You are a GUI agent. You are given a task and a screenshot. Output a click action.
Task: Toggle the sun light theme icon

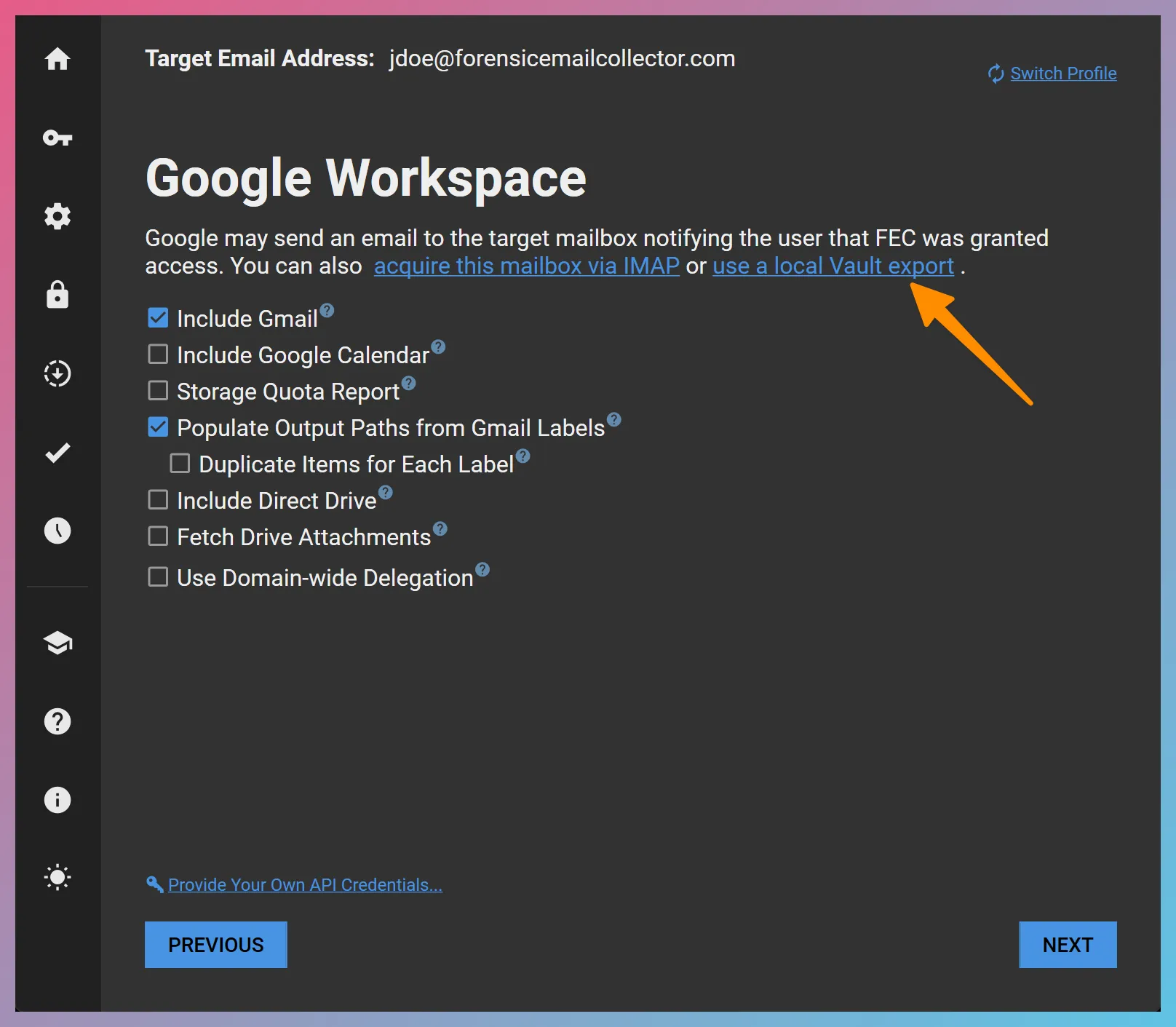point(57,877)
